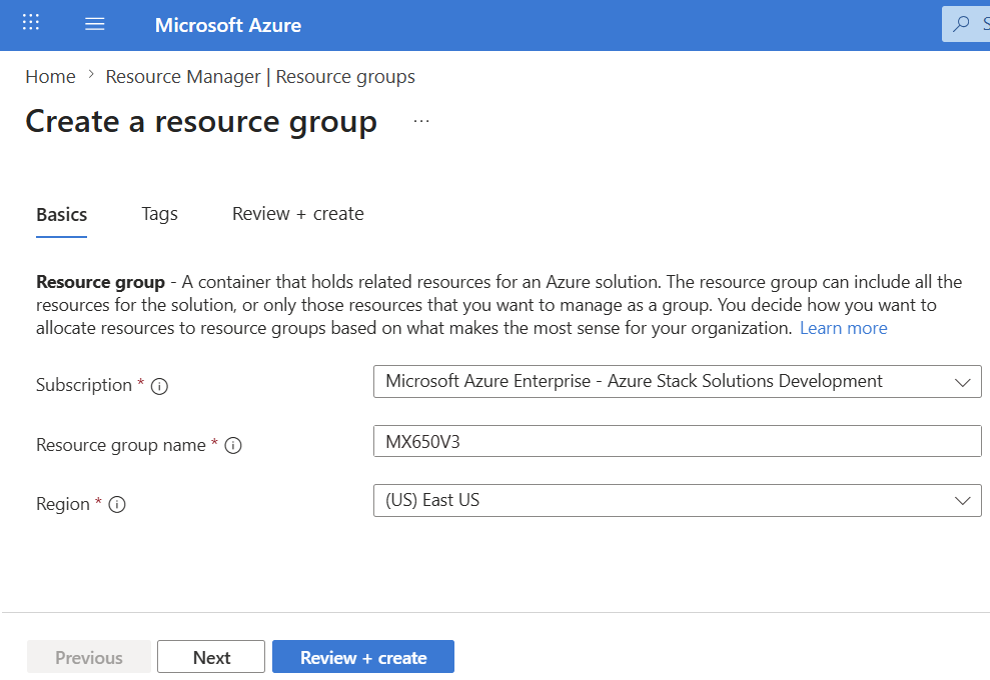This screenshot has width=990, height=680.
Task: Click the 'Create a resource group' heading
Action: (x=201, y=121)
